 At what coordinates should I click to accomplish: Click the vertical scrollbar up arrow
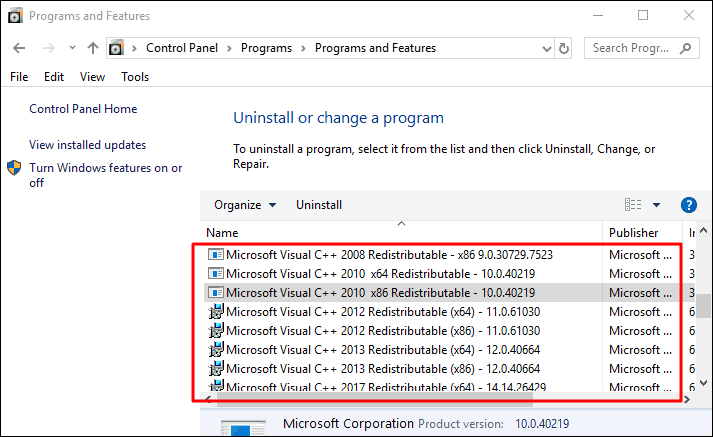point(704,231)
